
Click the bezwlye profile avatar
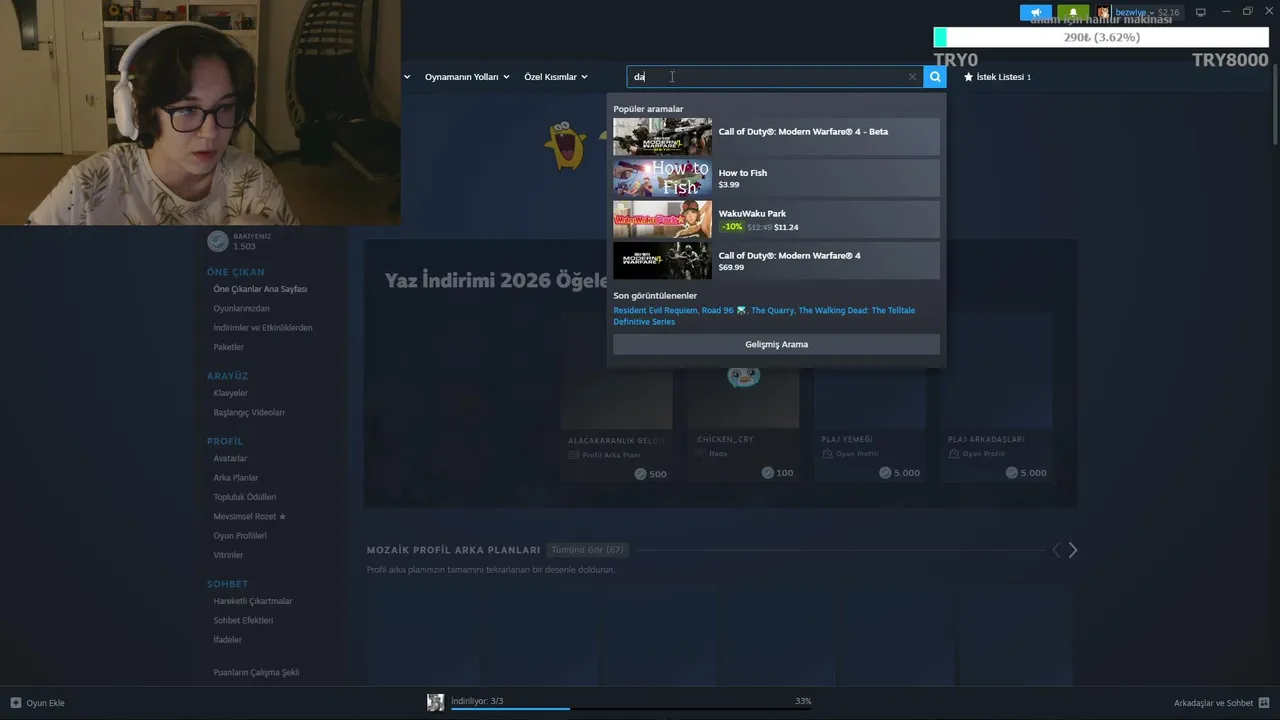coord(1103,13)
